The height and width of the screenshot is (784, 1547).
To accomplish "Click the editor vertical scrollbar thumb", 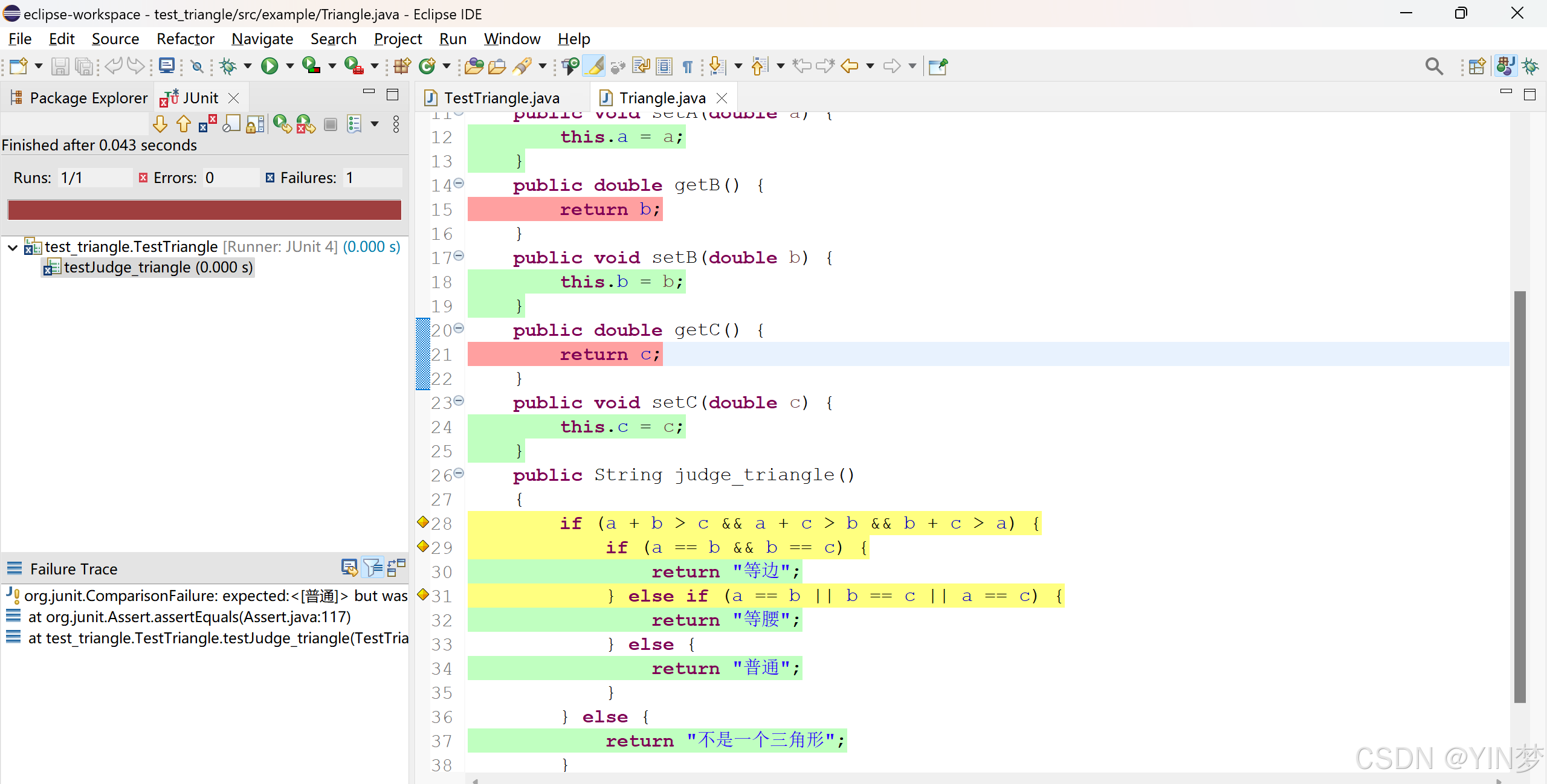I will pyautogui.click(x=1520, y=495).
